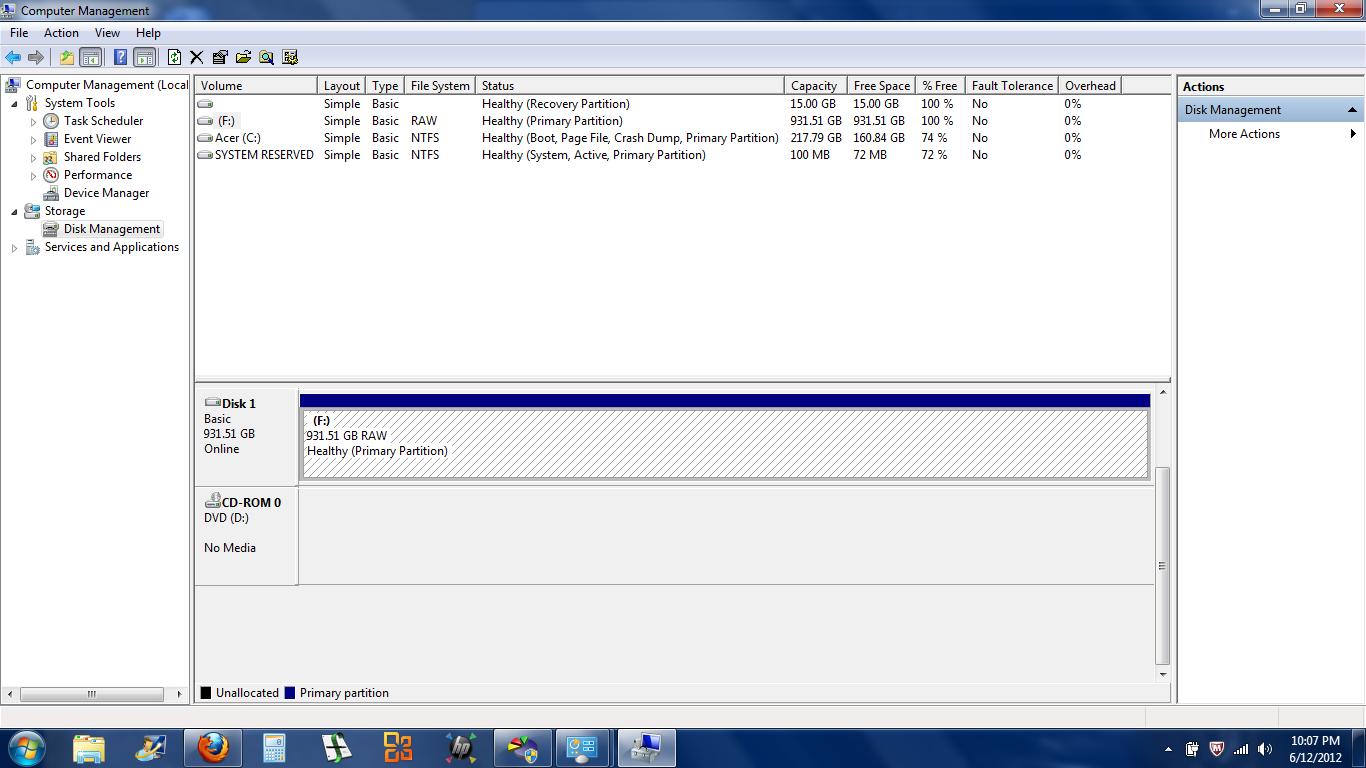The height and width of the screenshot is (768, 1366).
Task: Sort by the Volume column header
Action: click(256, 86)
